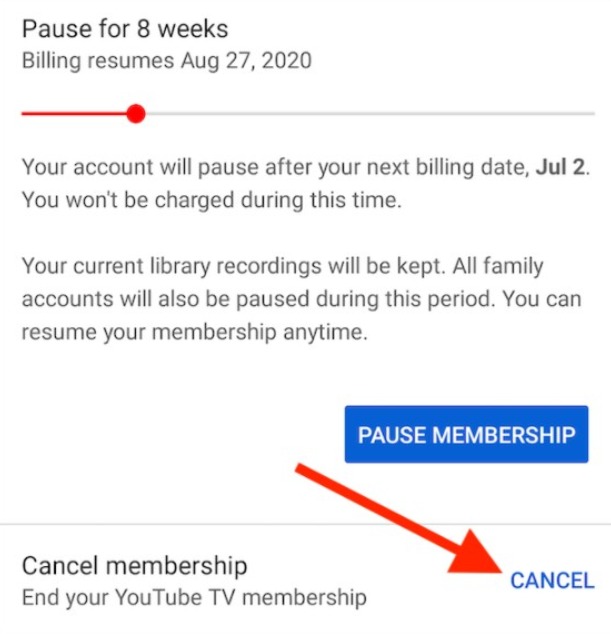Select the "Pause for 8 weeks" heading
This screenshot has width=611, height=634.
[125, 28]
